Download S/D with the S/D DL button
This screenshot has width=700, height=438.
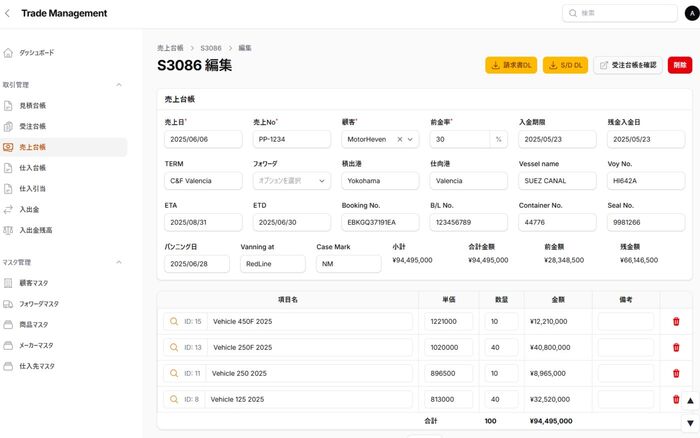coord(565,65)
